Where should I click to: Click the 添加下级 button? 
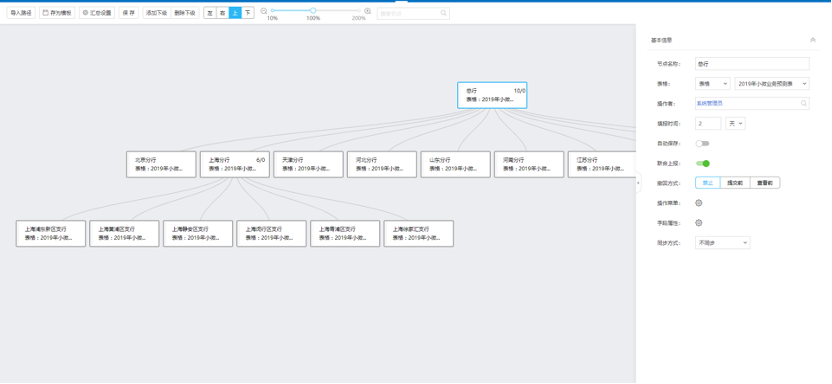pos(157,13)
